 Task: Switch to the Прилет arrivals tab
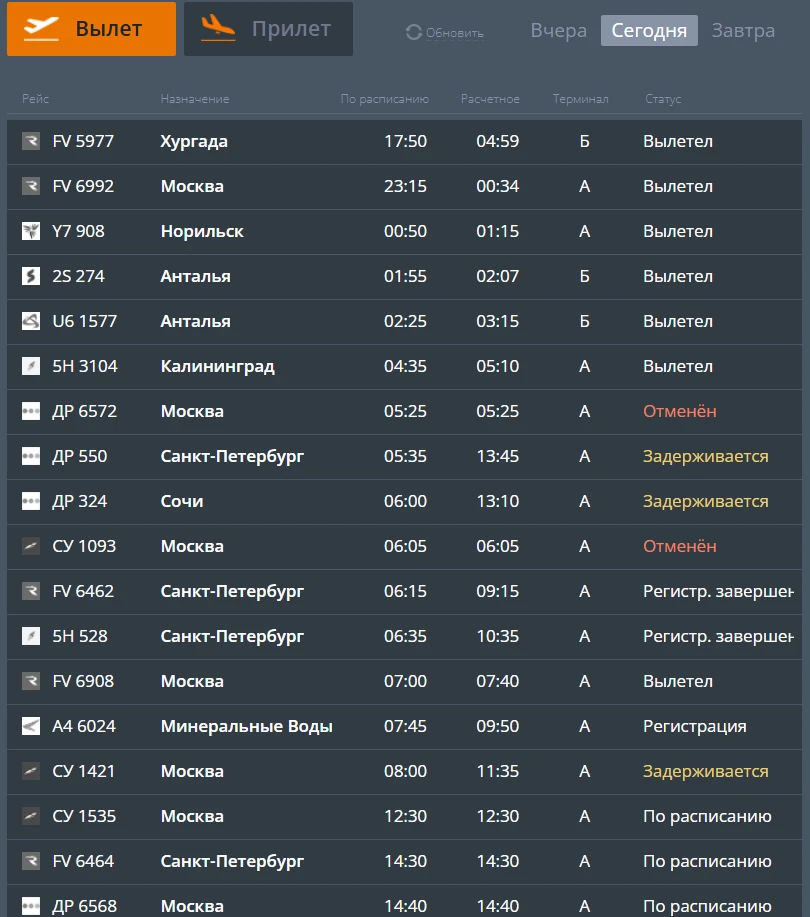[268, 29]
